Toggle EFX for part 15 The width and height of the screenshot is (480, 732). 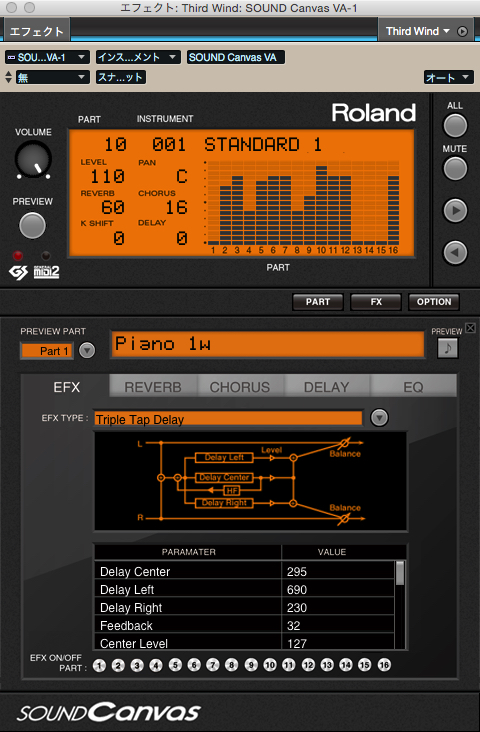(x=365, y=665)
